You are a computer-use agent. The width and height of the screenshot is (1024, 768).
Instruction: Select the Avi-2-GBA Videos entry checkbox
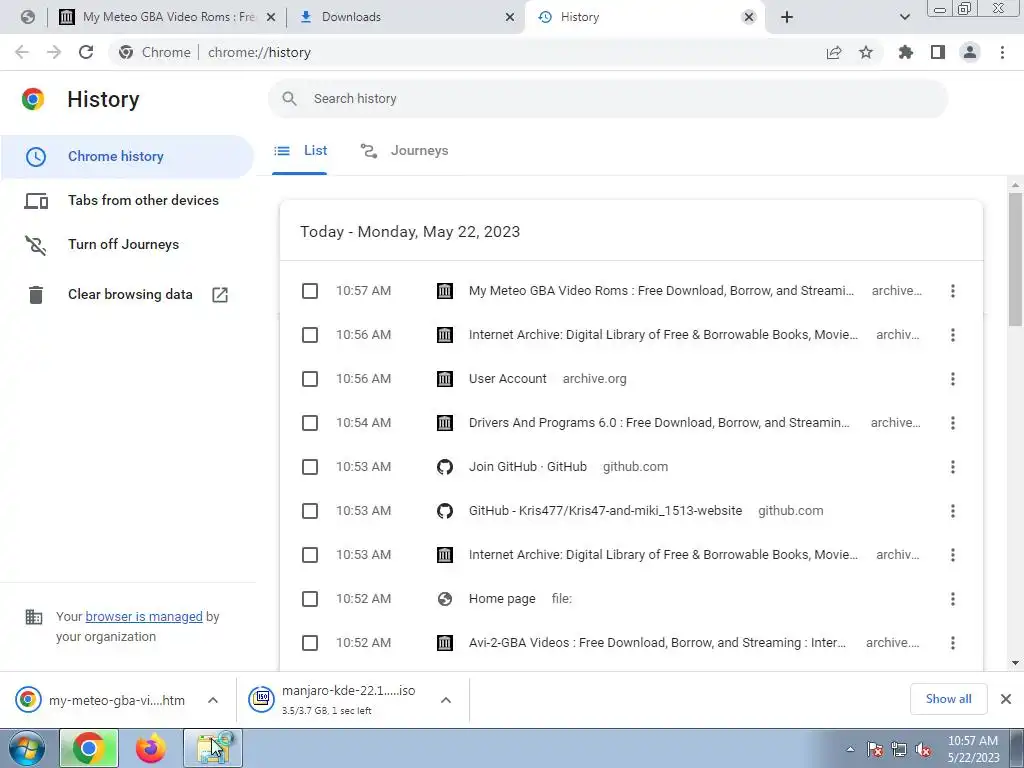[310, 643]
